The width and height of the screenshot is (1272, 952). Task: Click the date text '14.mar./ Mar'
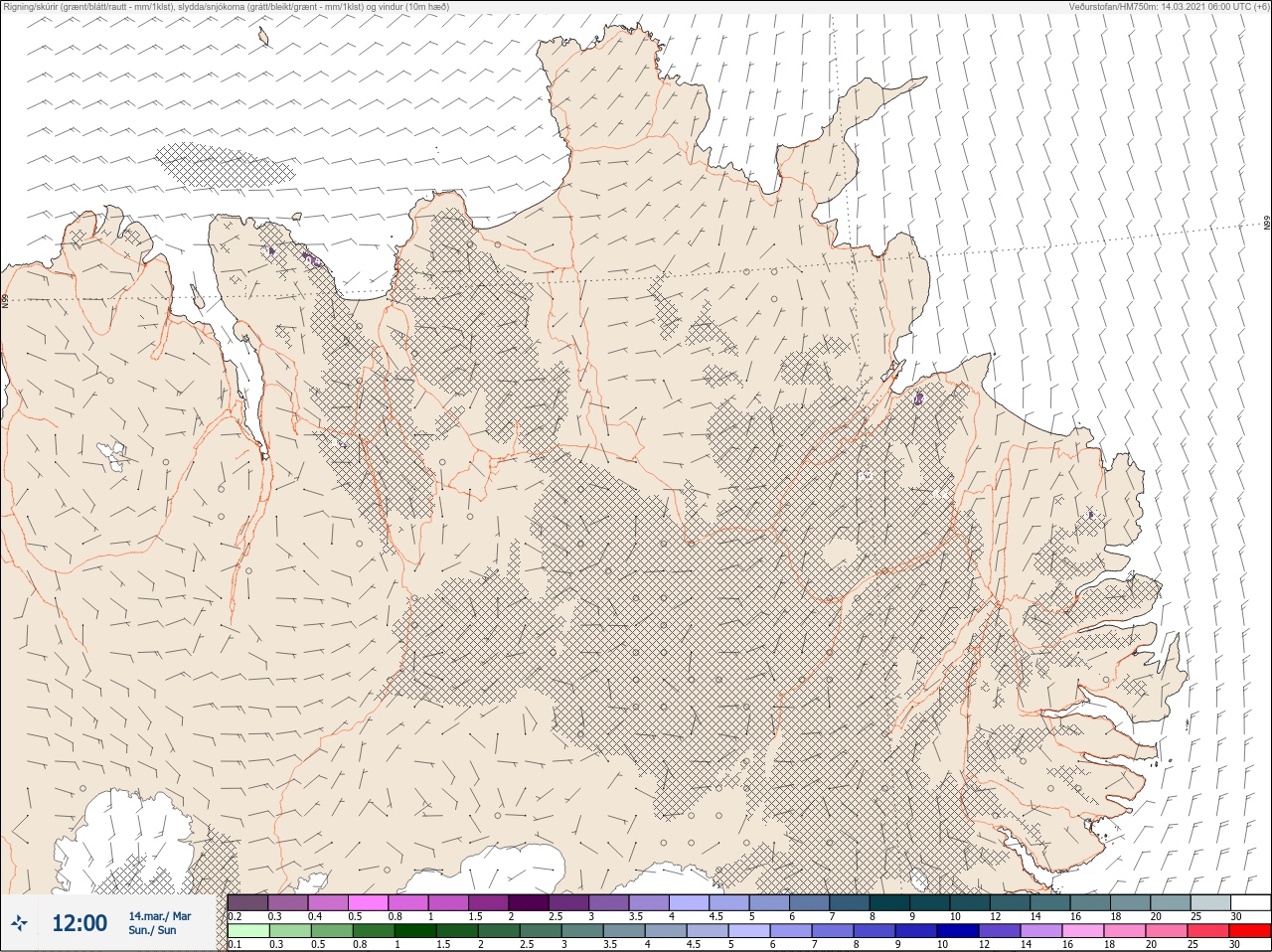[160, 915]
